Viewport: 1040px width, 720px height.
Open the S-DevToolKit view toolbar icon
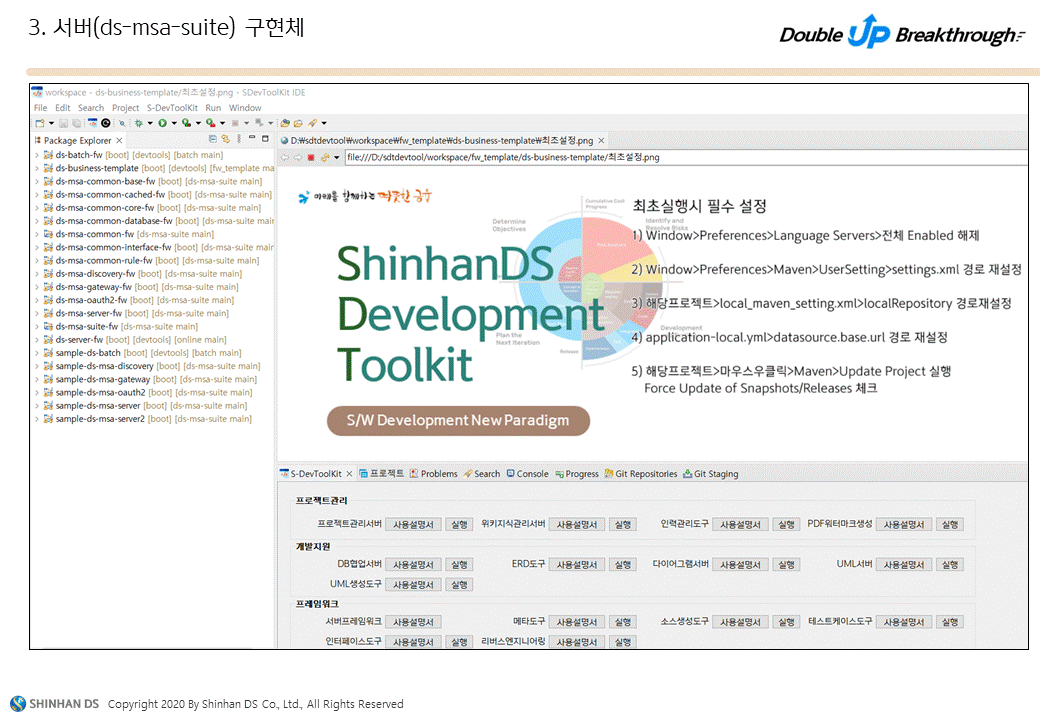coord(92,123)
